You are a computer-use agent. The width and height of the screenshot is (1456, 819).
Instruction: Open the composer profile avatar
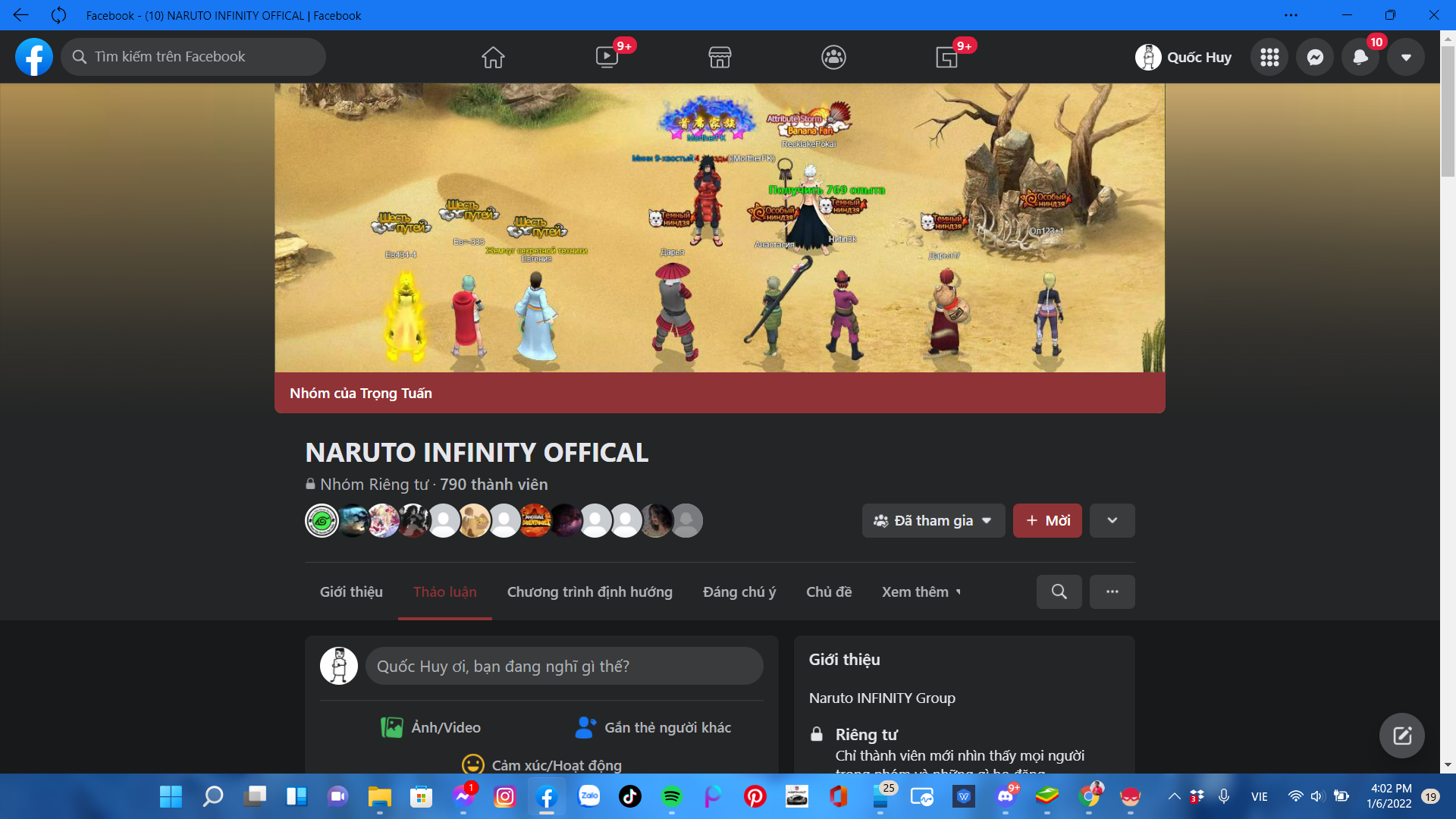click(x=339, y=666)
